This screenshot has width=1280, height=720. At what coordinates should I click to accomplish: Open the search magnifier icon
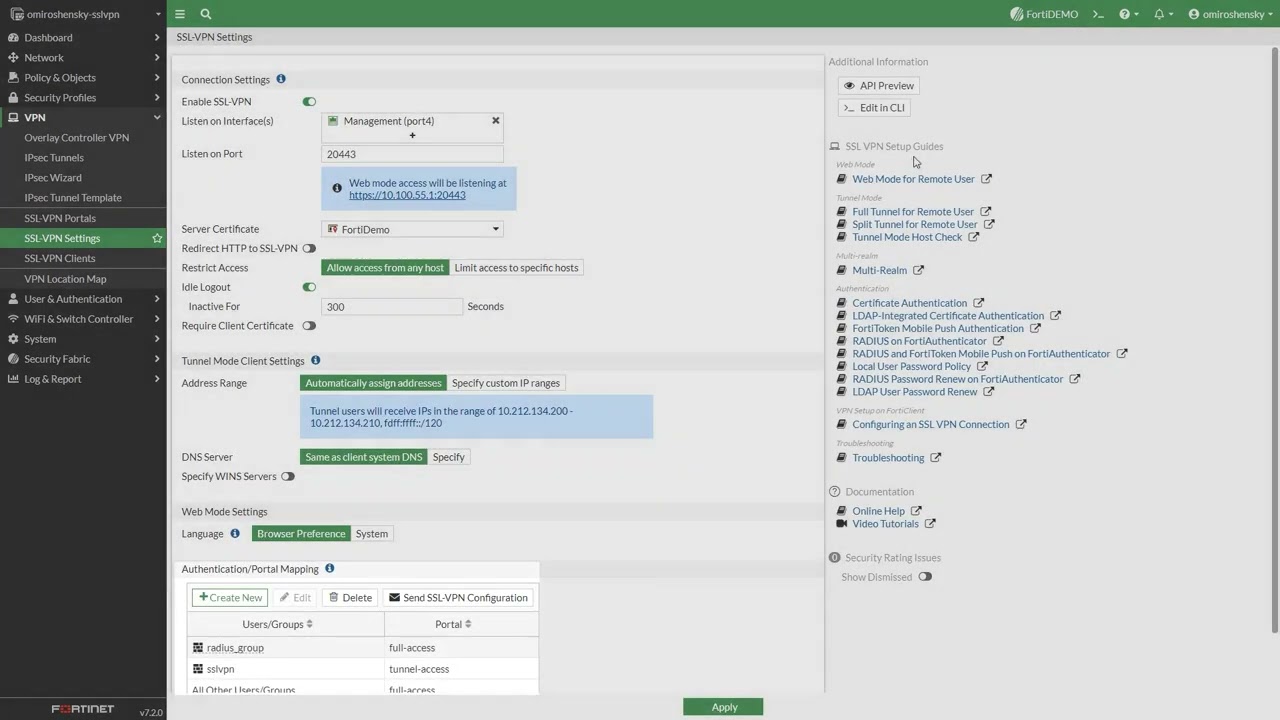206,14
